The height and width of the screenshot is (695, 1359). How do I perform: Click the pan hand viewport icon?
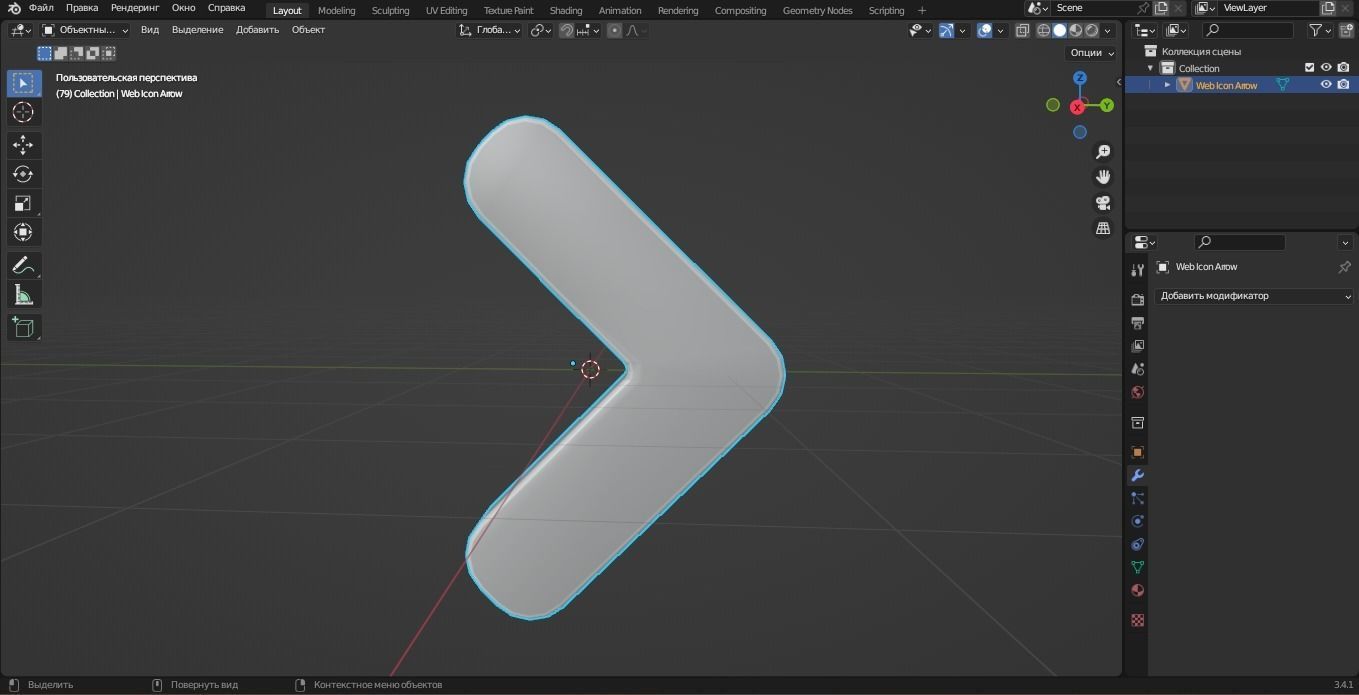click(1103, 177)
